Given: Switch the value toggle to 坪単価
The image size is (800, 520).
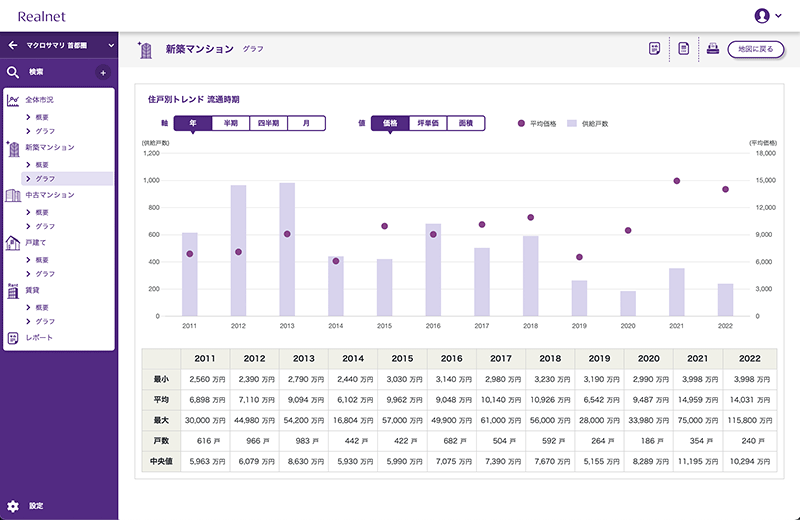Looking at the screenshot, I should coord(429,123).
